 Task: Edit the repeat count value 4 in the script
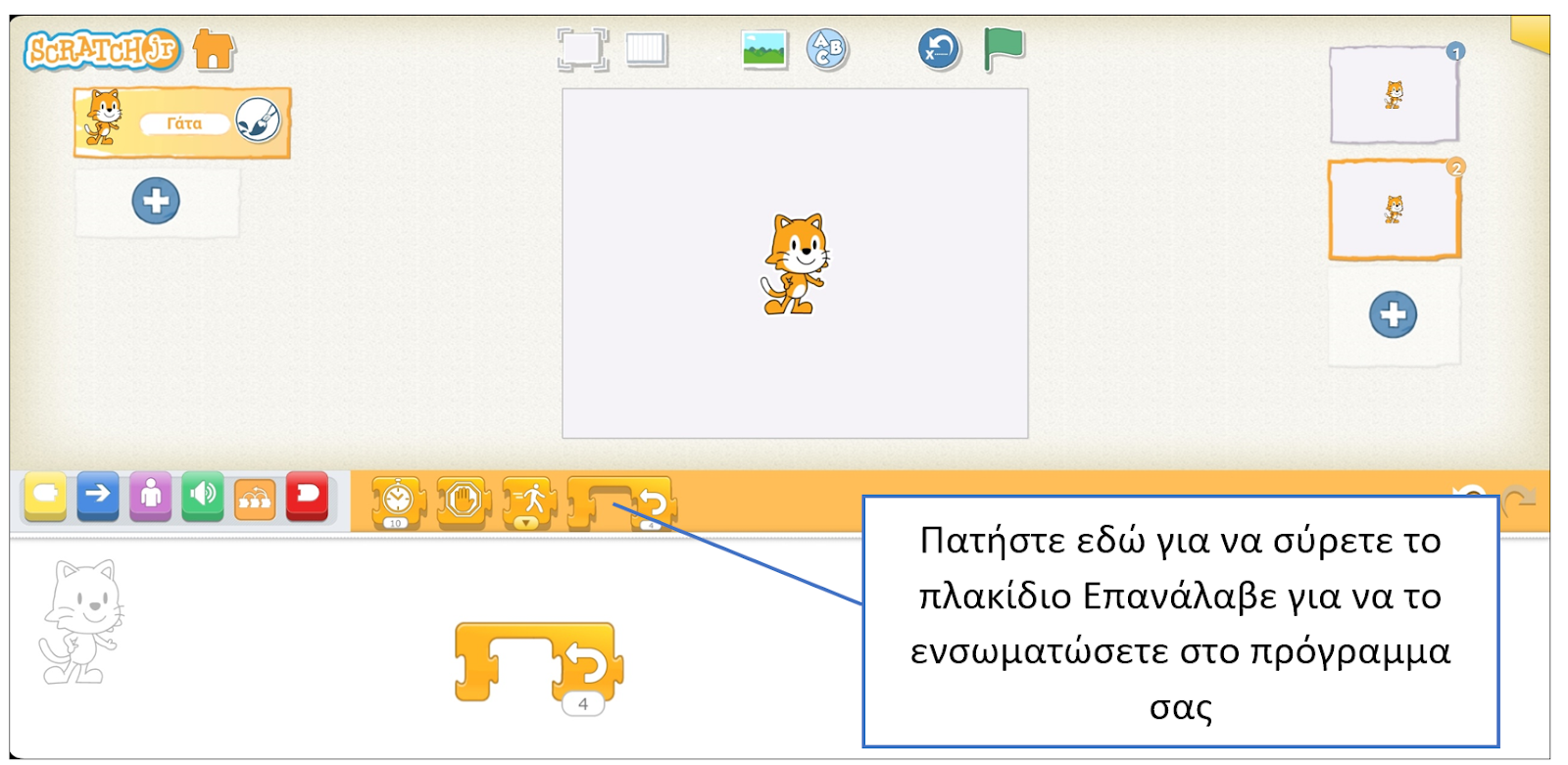tap(583, 703)
